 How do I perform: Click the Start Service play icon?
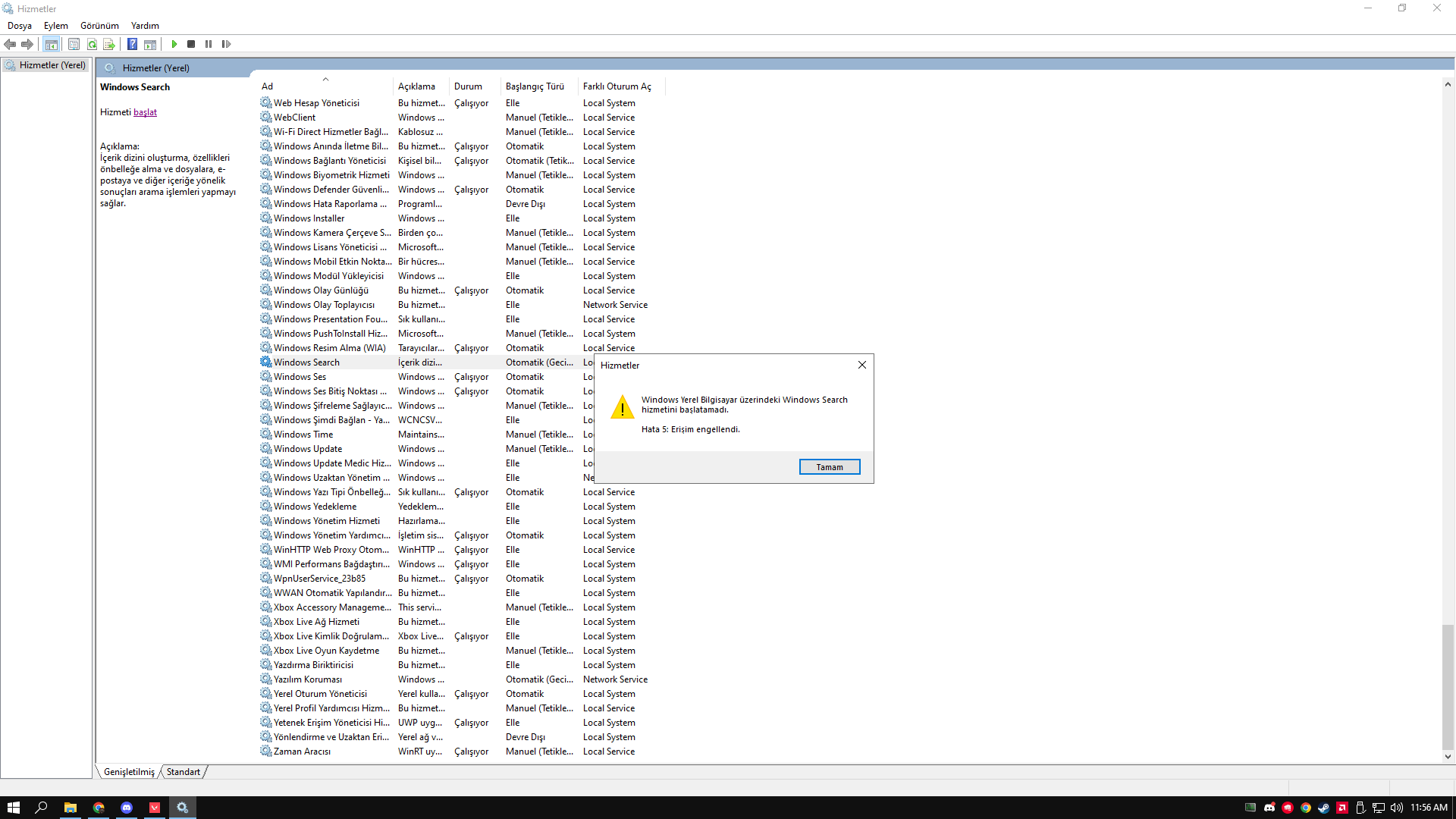(174, 44)
